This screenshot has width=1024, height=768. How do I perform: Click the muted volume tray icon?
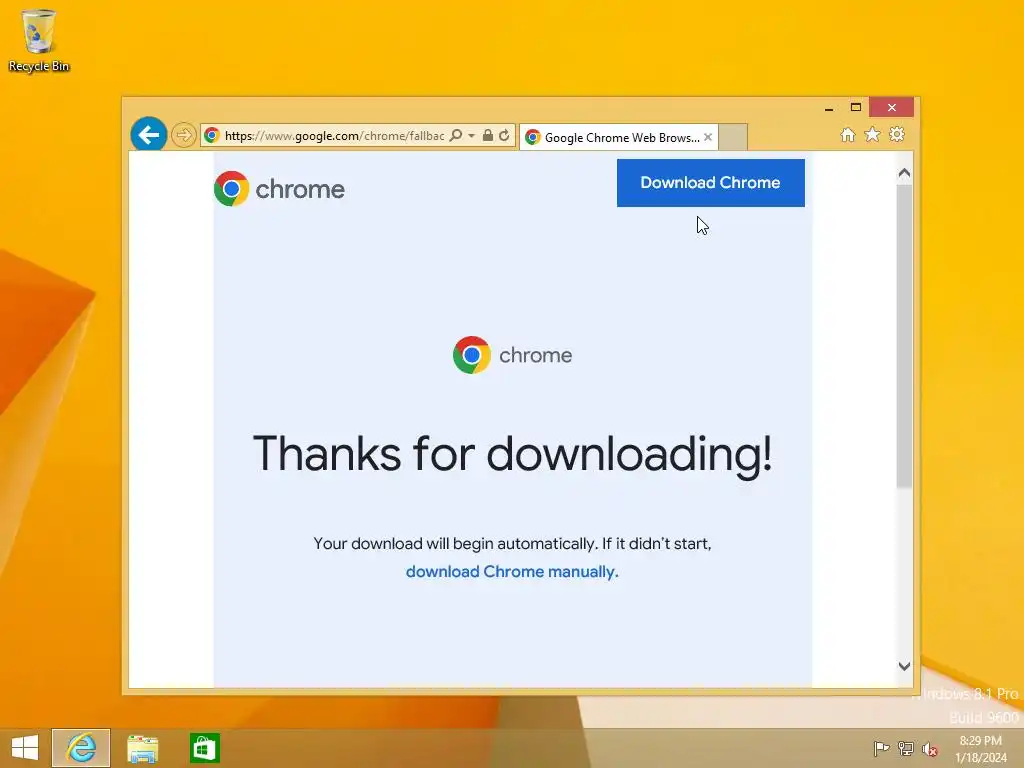coord(930,749)
